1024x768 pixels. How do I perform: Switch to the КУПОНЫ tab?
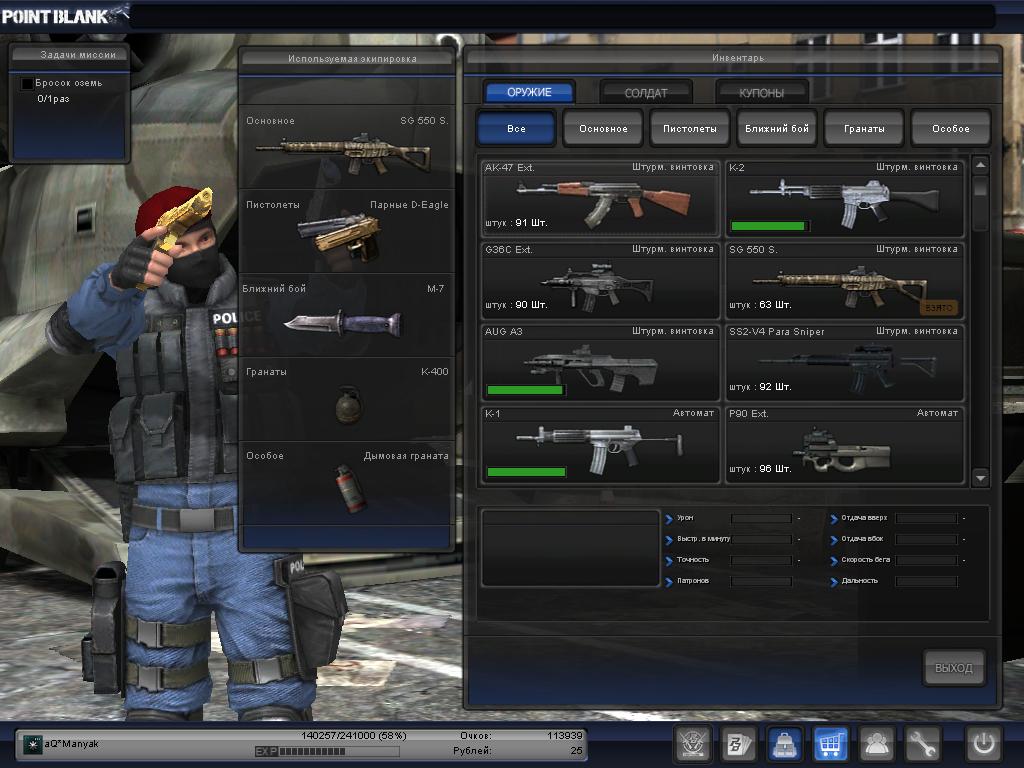[x=761, y=93]
